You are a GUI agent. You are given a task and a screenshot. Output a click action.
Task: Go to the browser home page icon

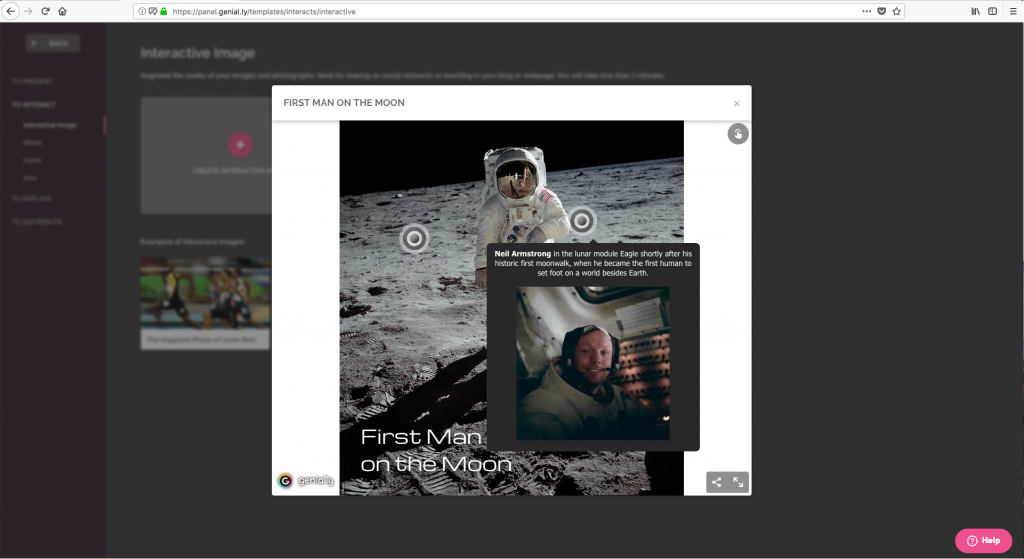62,11
